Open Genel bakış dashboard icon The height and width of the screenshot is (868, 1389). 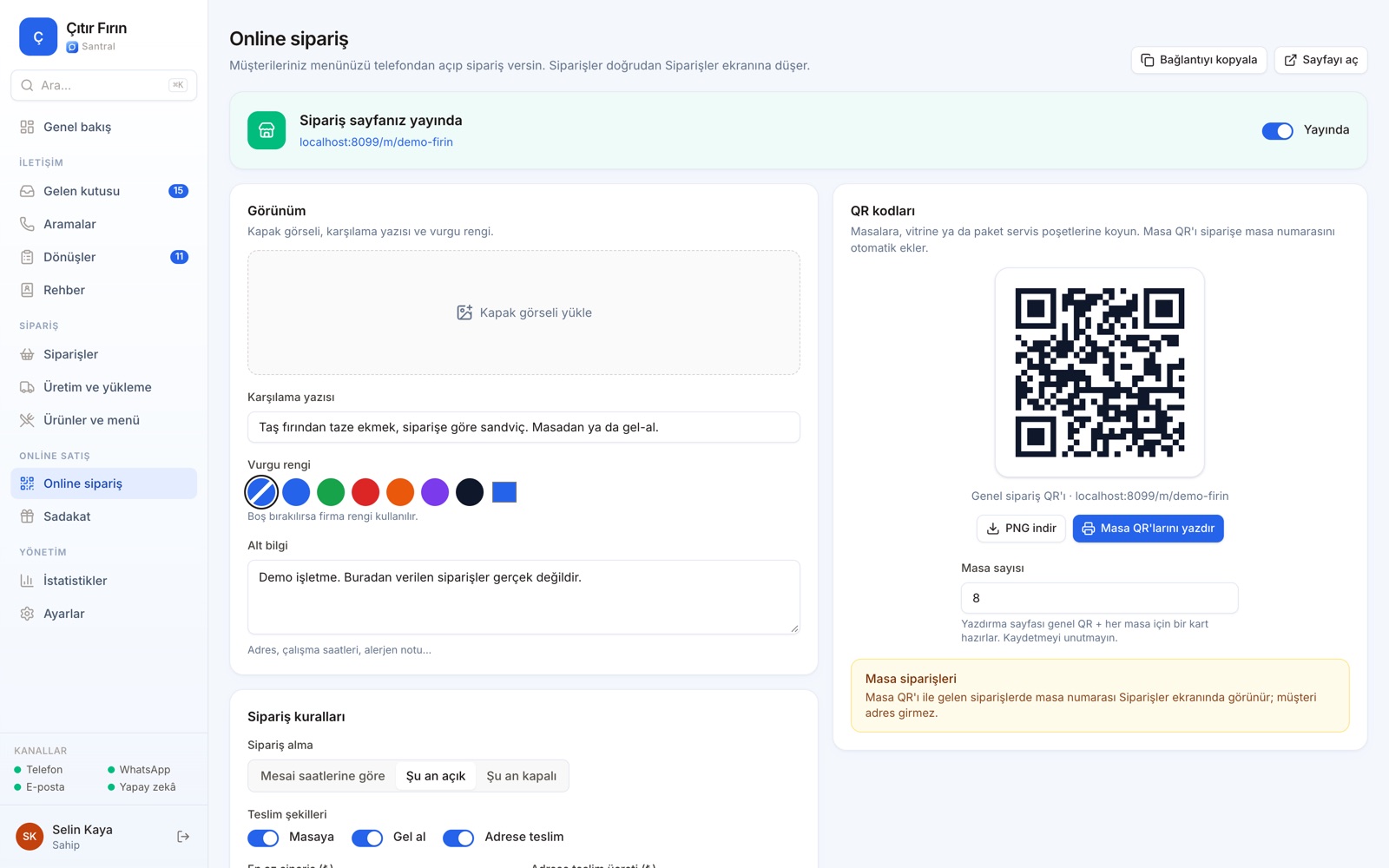tap(27, 127)
